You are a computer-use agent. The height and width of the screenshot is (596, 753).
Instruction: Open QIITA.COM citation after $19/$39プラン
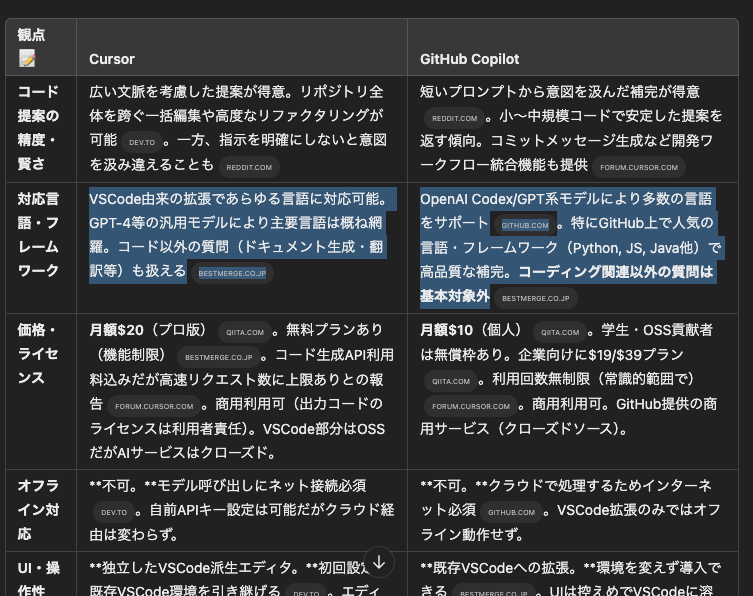(451, 381)
